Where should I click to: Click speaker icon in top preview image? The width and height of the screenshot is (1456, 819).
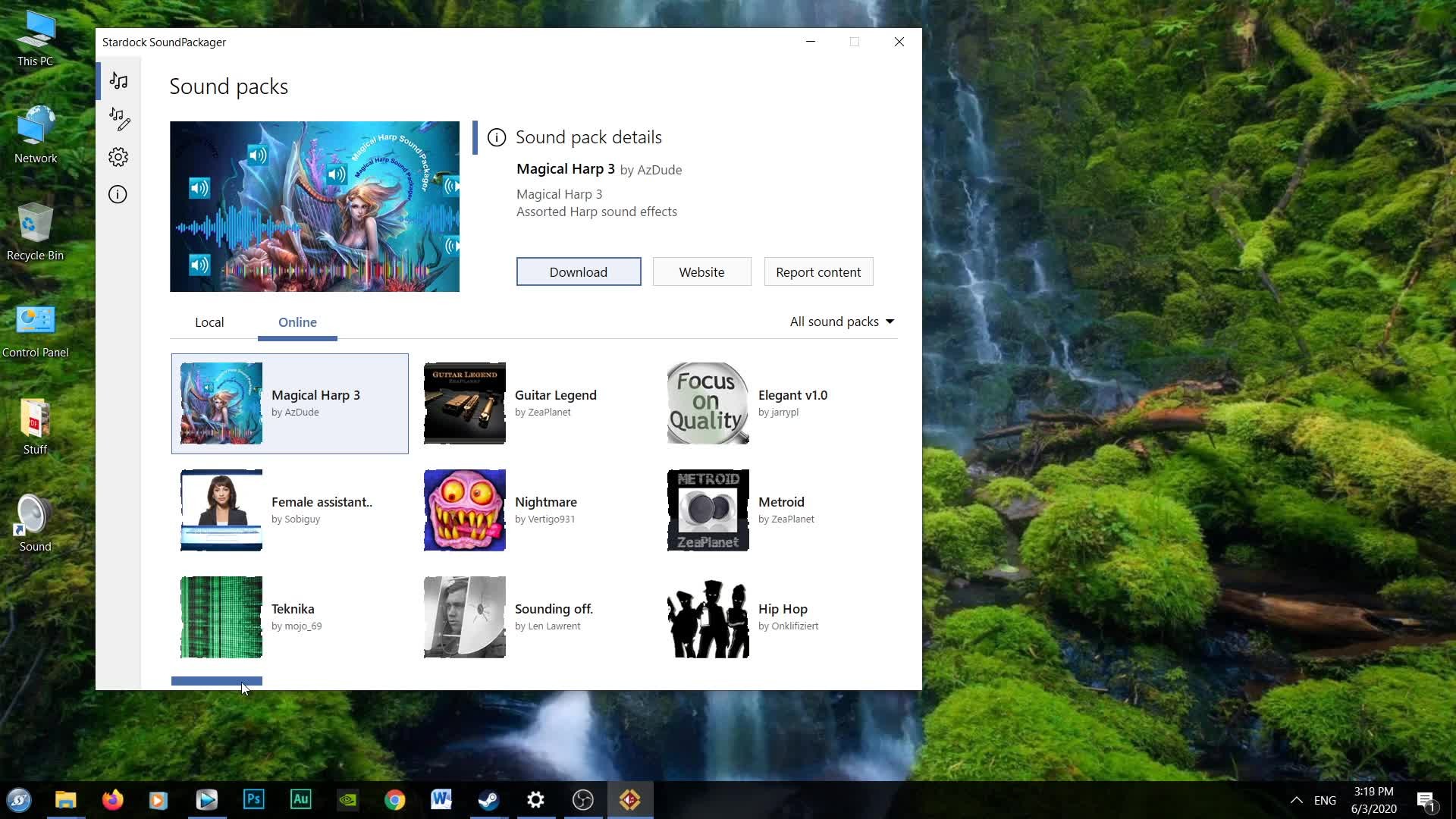click(258, 156)
